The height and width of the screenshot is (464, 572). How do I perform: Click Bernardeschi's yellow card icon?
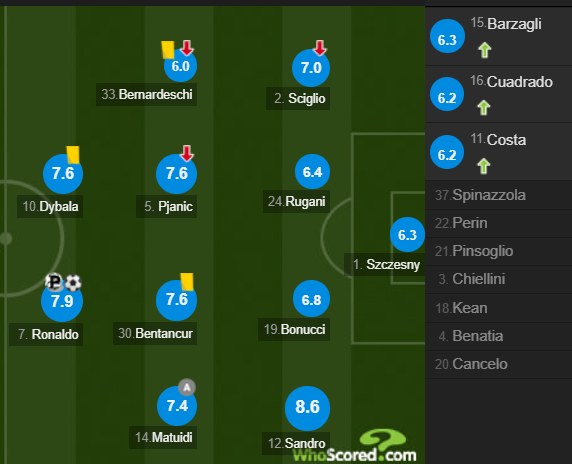168,50
